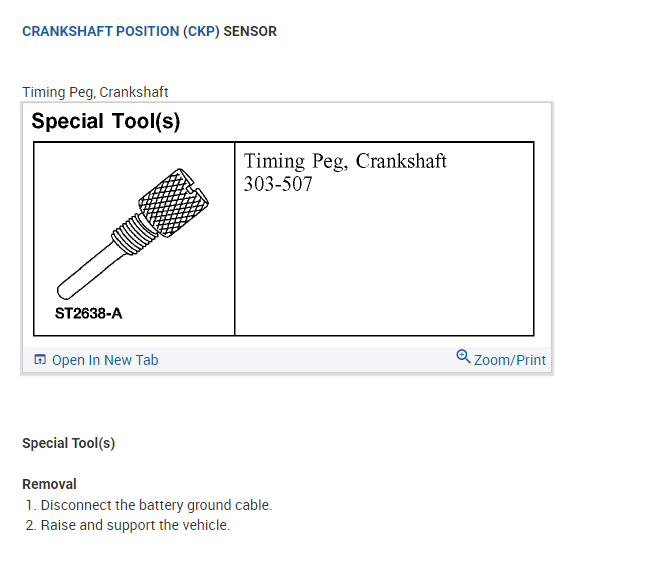
Task: Click the large 'Special Tool(s)' image title
Action: pos(106,122)
